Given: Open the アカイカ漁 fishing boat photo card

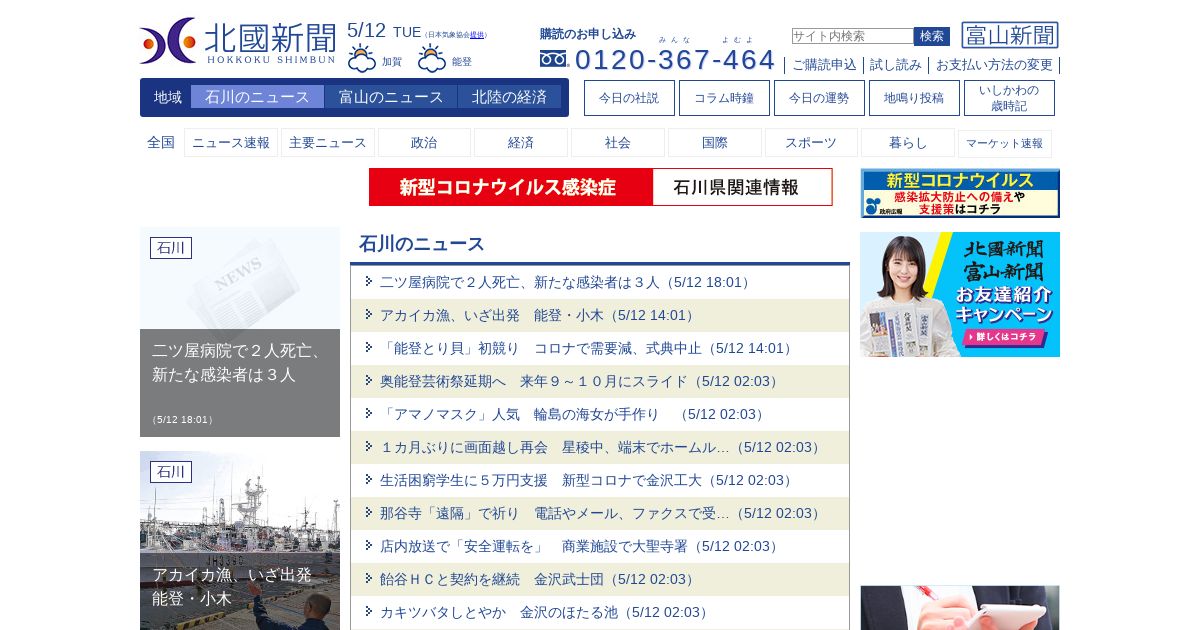Looking at the screenshot, I should click(240, 541).
